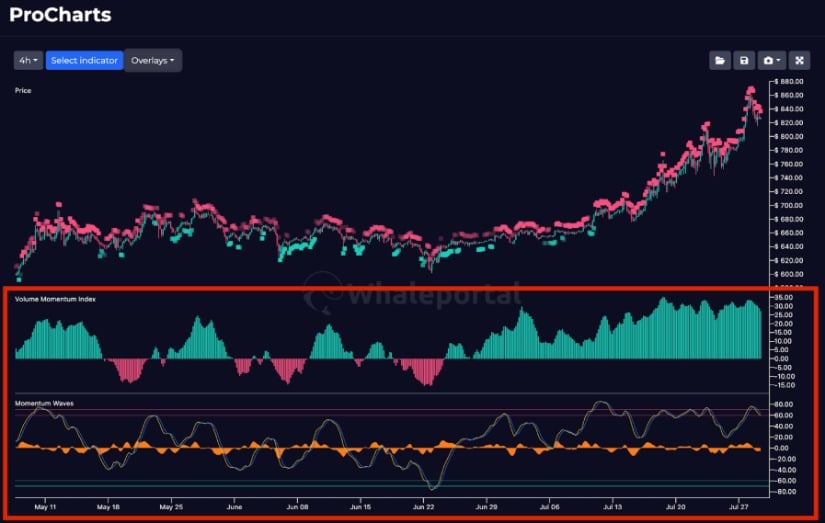Click the ProCharts title
Screen dimensions: 825x523
click(x=60, y=15)
